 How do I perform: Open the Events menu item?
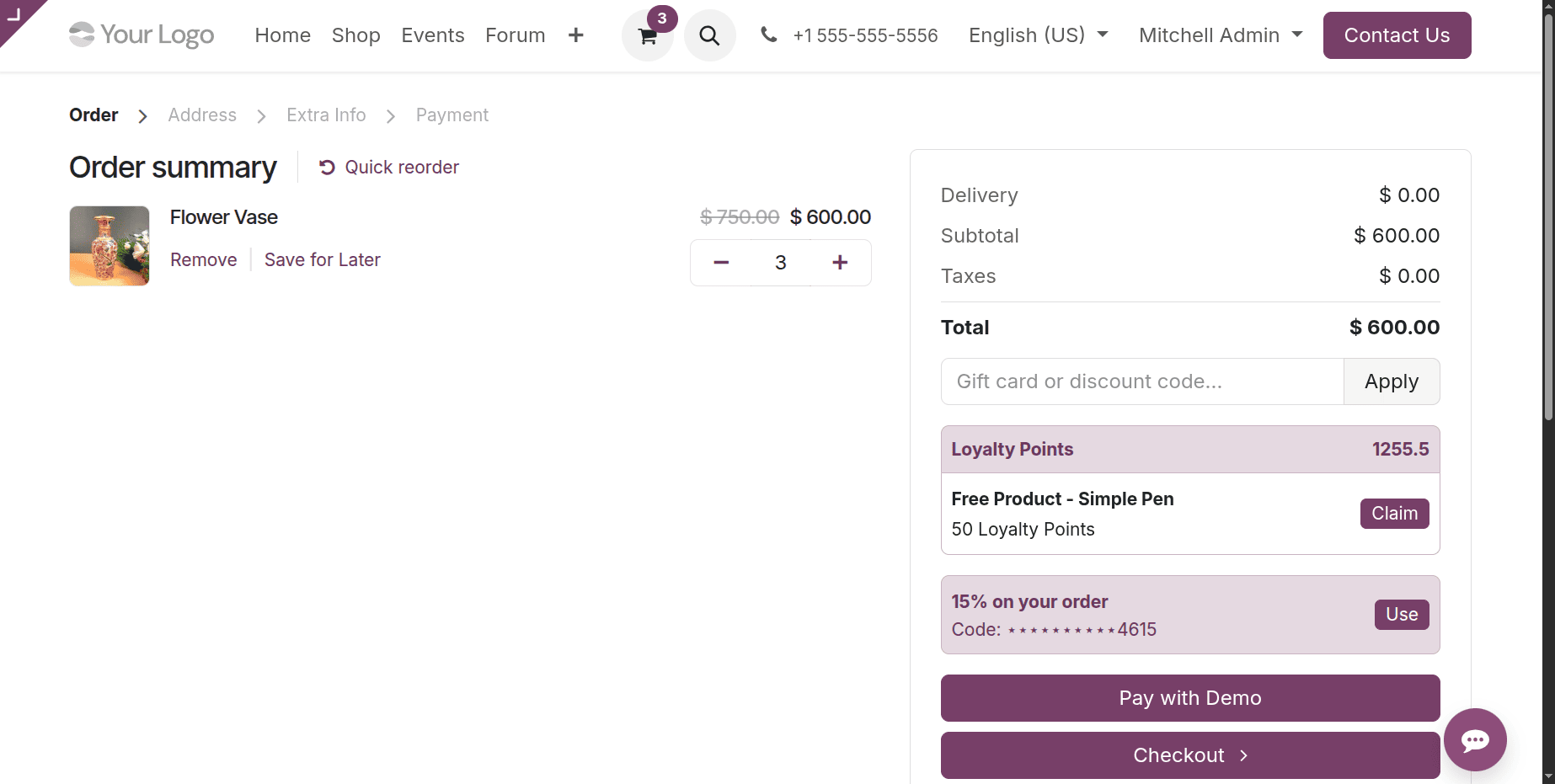[x=433, y=35]
